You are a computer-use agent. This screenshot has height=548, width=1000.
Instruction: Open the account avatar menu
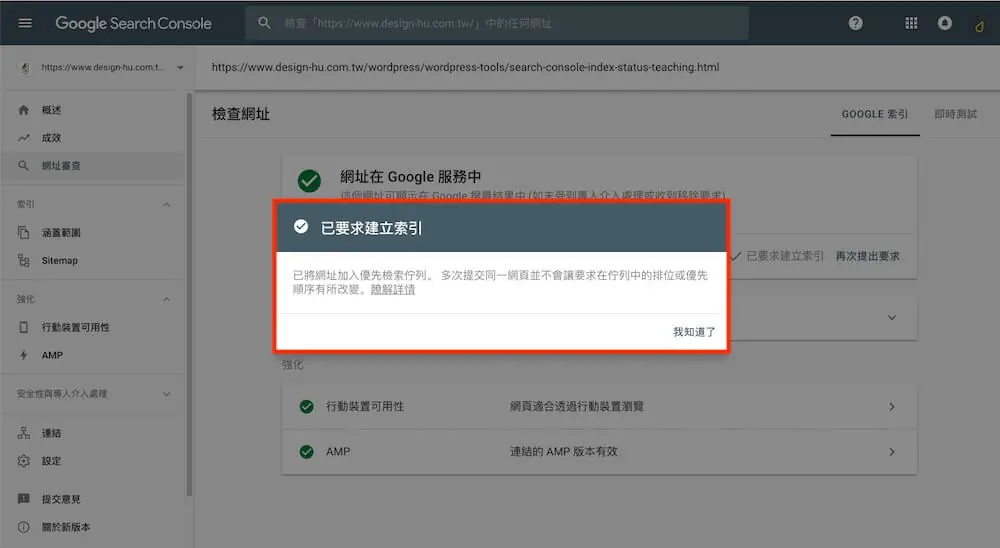click(979, 26)
